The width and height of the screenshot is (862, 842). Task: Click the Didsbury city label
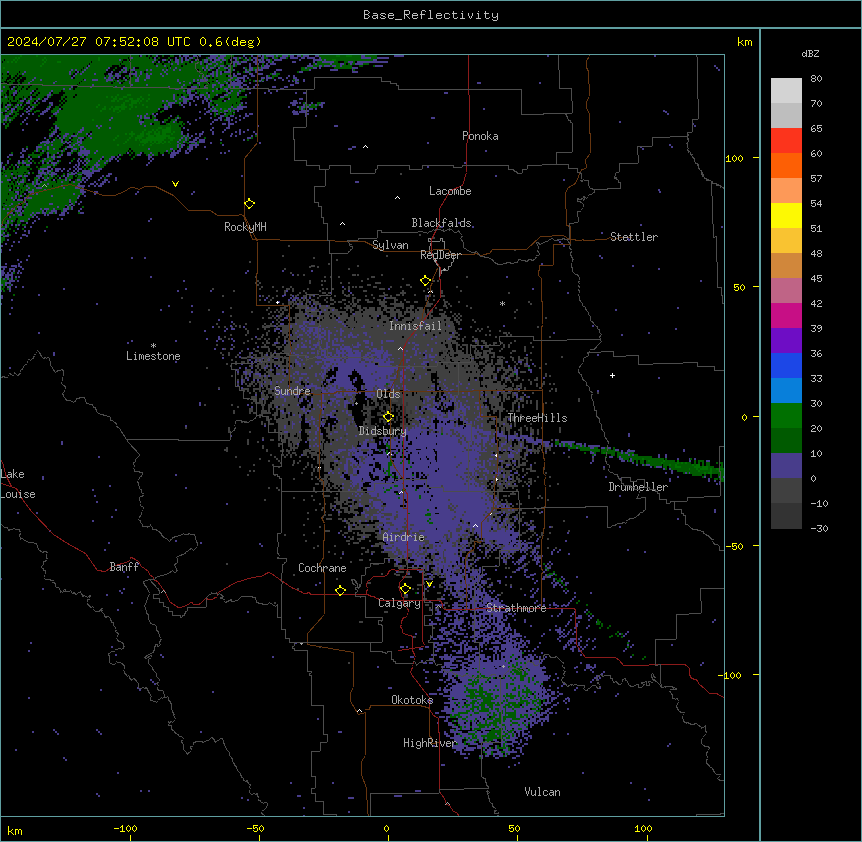383,431
